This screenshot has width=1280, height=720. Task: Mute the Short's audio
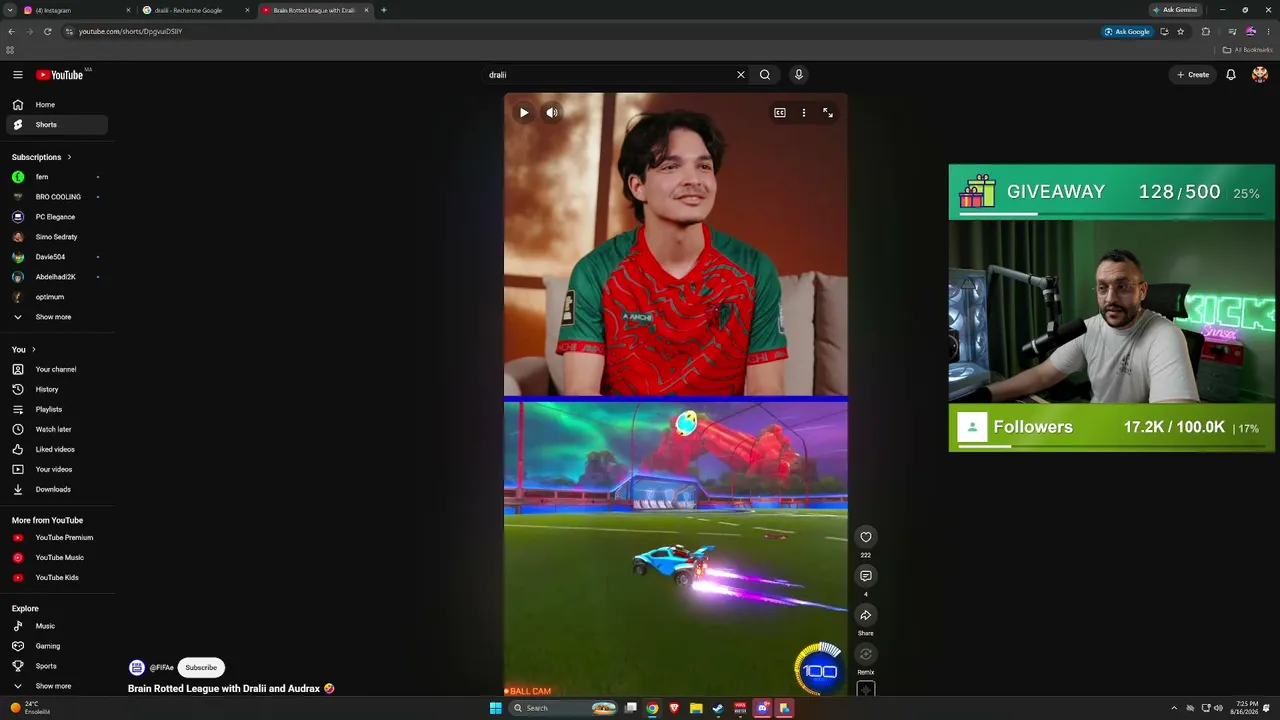(x=552, y=113)
